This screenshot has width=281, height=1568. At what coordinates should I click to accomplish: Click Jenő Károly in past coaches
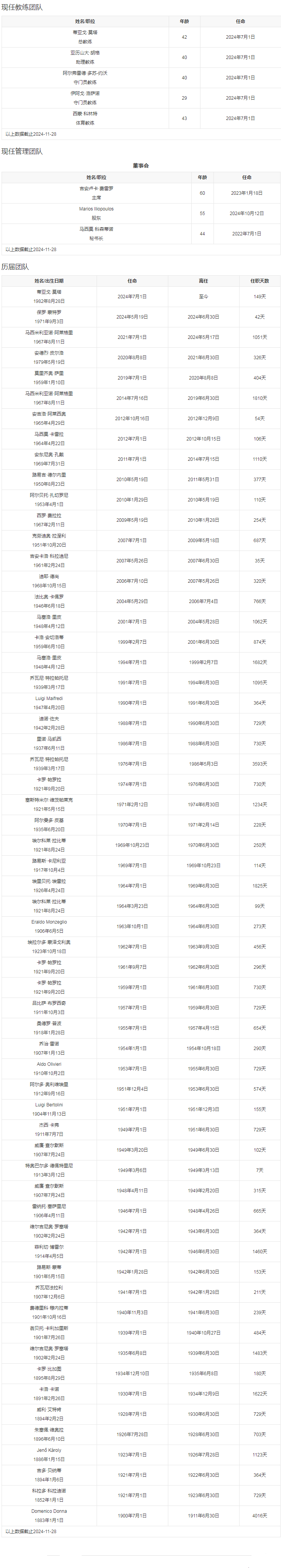click(49, 1450)
